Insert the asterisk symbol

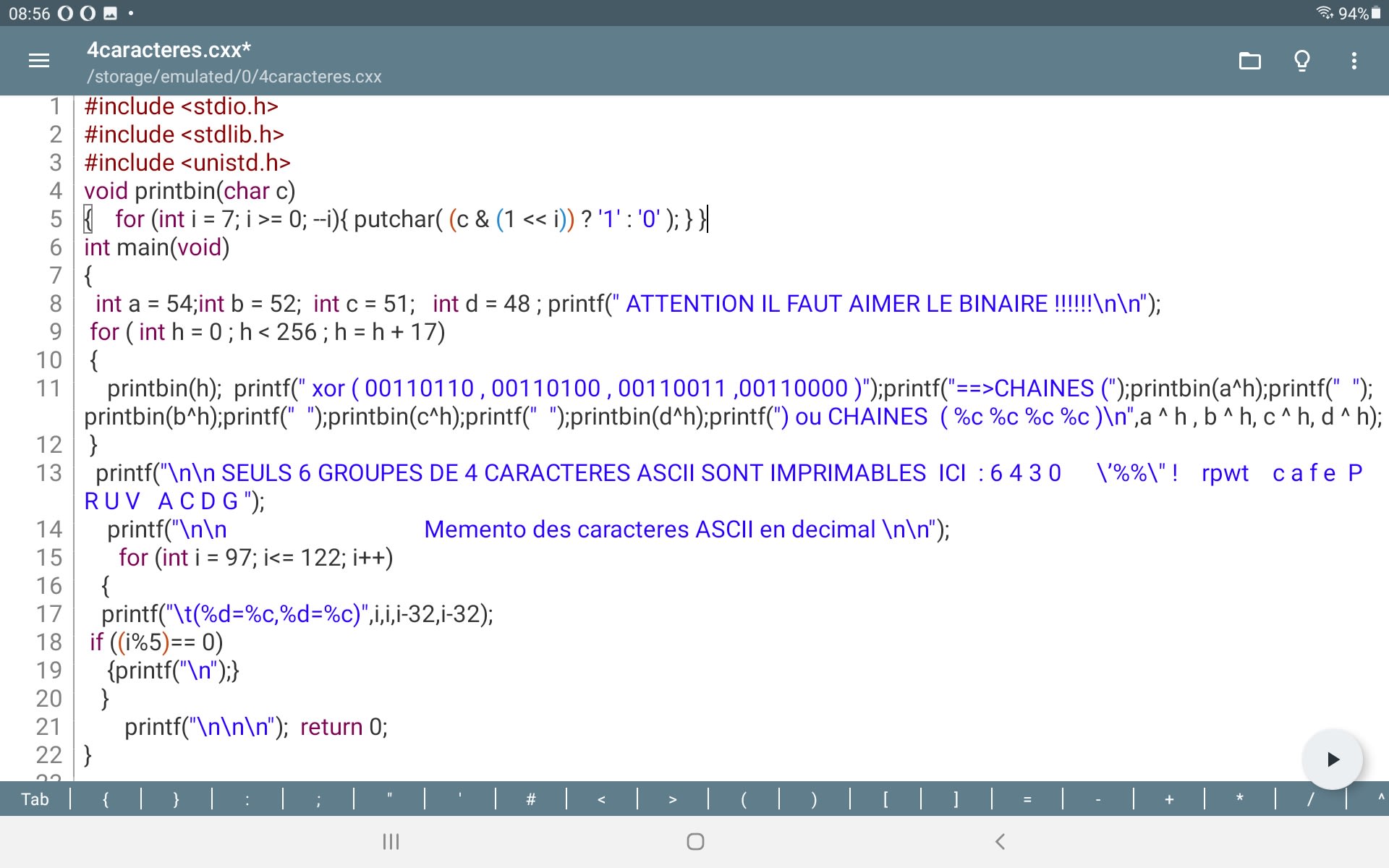[x=1239, y=799]
